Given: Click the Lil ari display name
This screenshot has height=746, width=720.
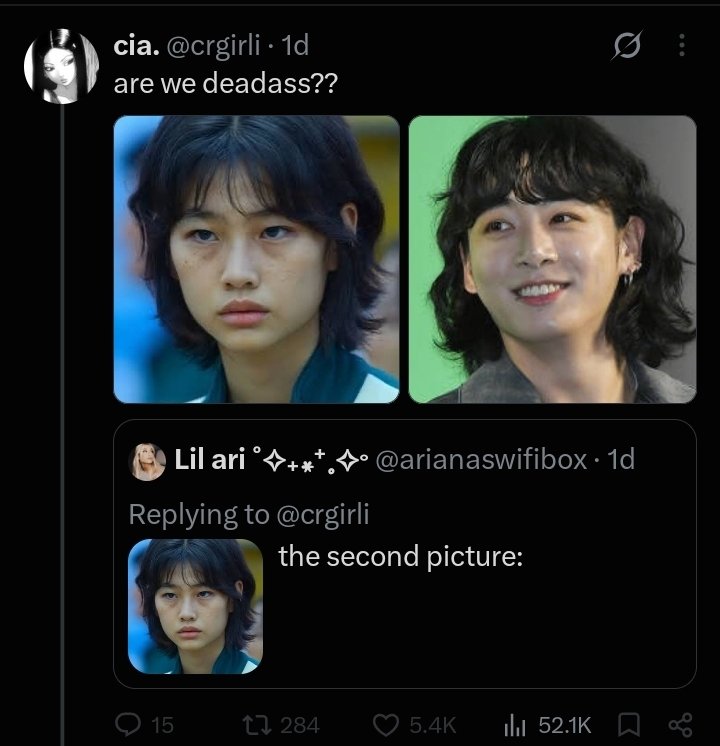Looking at the screenshot, I should click(209, 460).
